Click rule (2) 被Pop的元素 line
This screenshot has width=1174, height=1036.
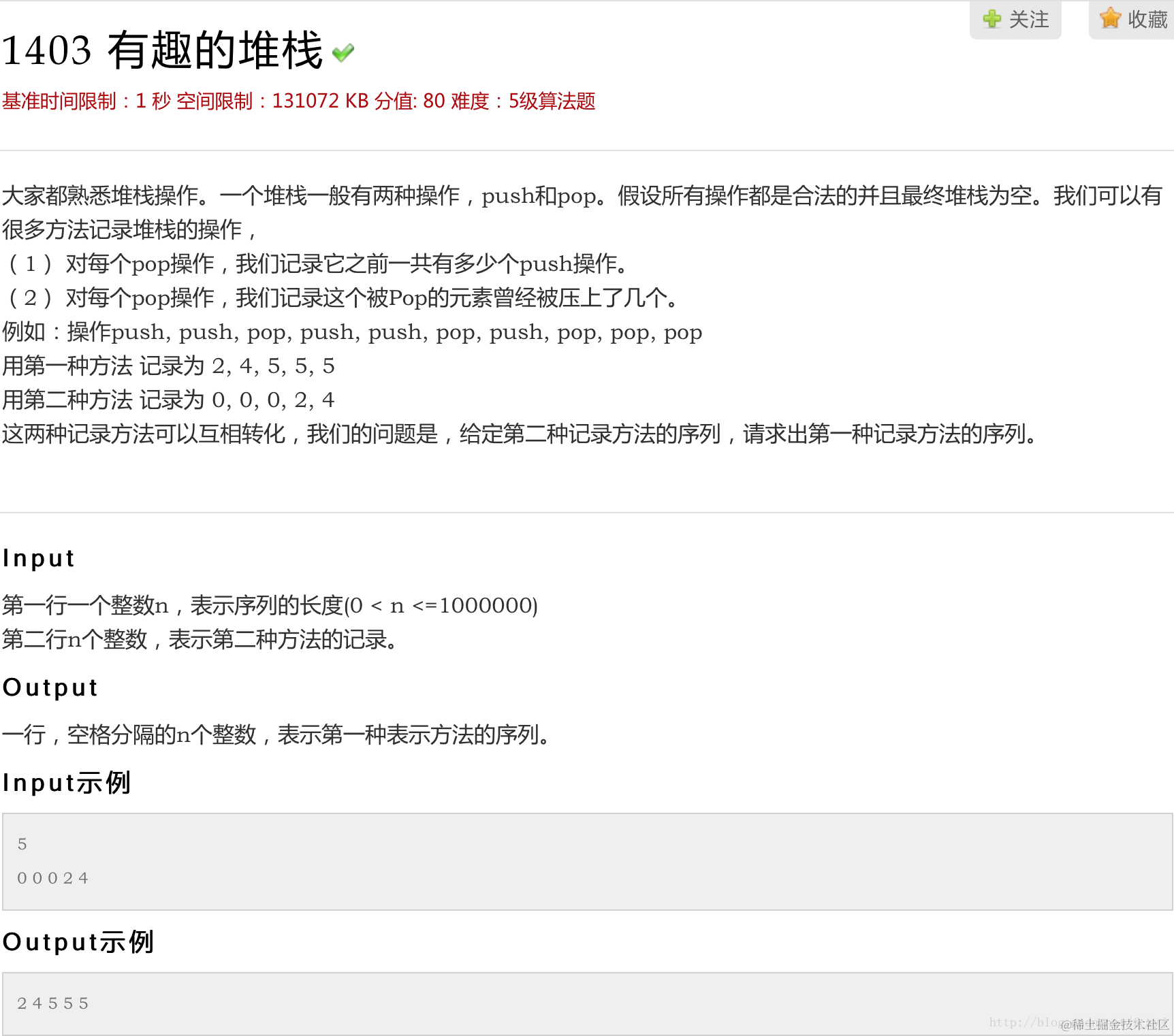click(345, 298)
